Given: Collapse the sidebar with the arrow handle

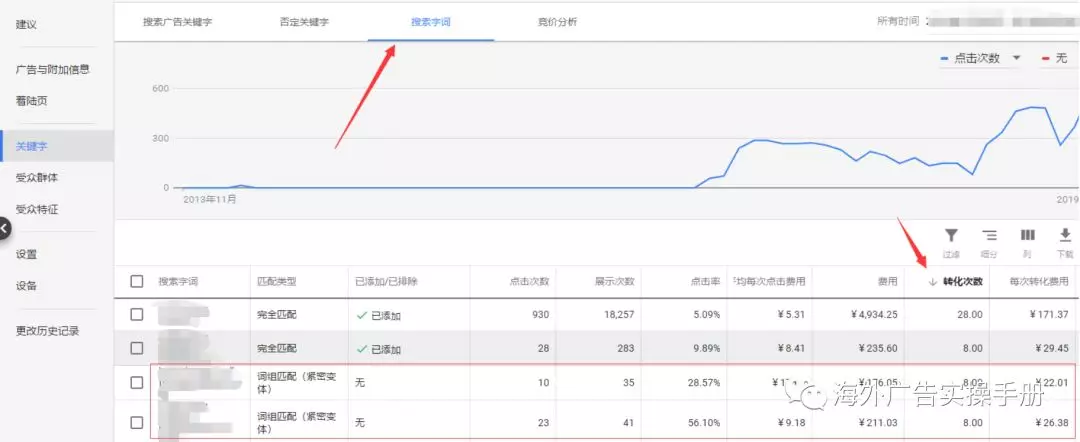Looking at the screenshot, I should tap(4, 229).
